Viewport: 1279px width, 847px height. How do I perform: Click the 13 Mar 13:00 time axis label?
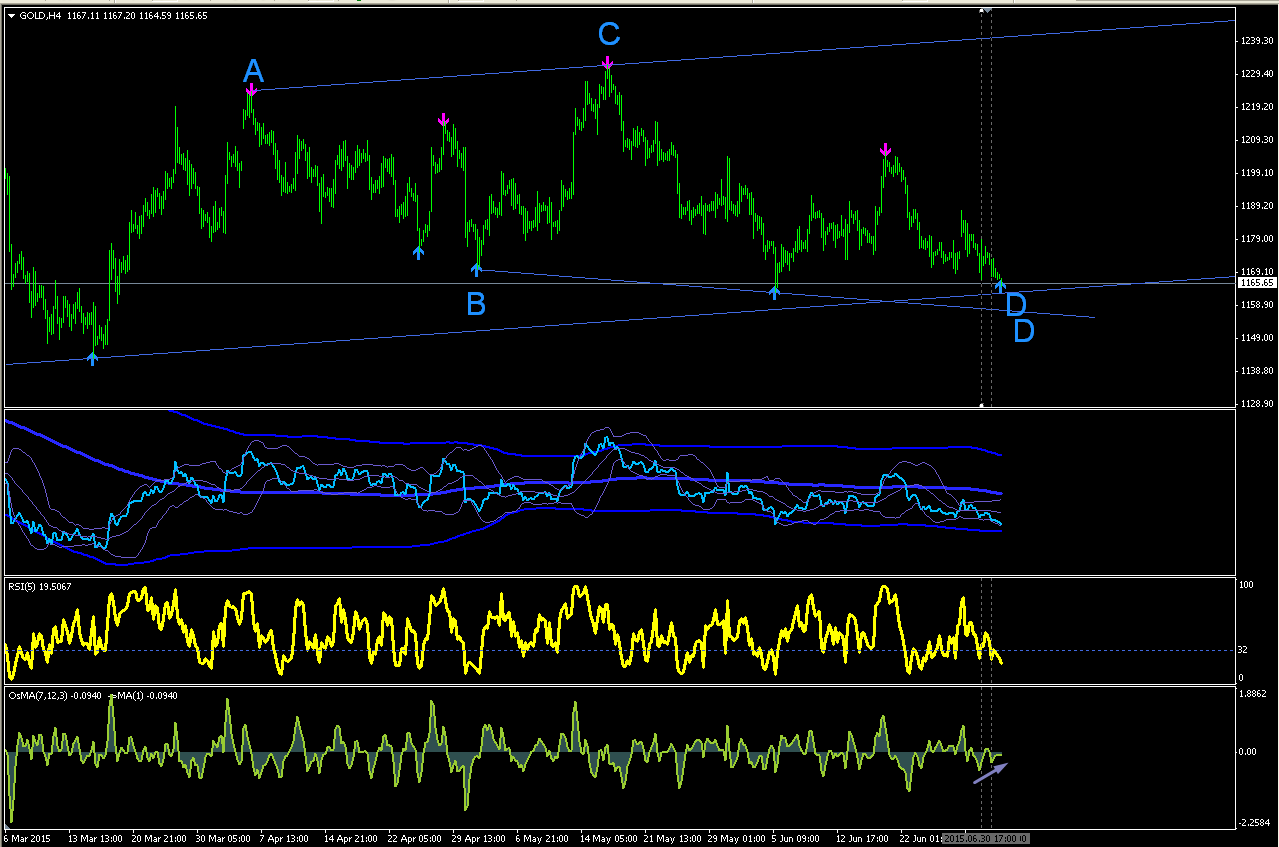tap(97, 838)
